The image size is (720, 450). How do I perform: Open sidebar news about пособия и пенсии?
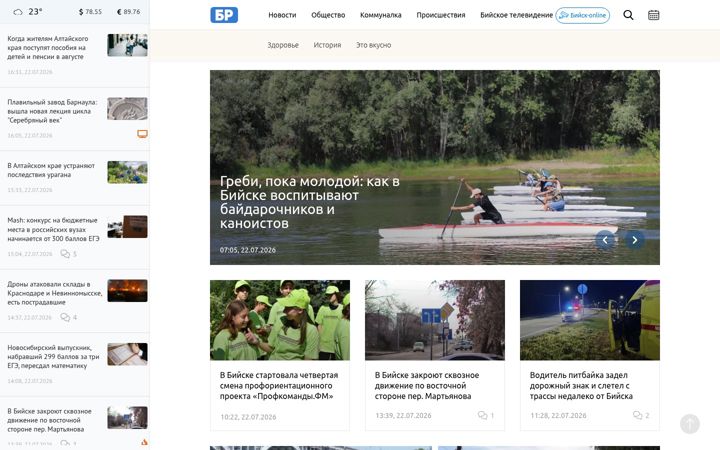point(48,48)
